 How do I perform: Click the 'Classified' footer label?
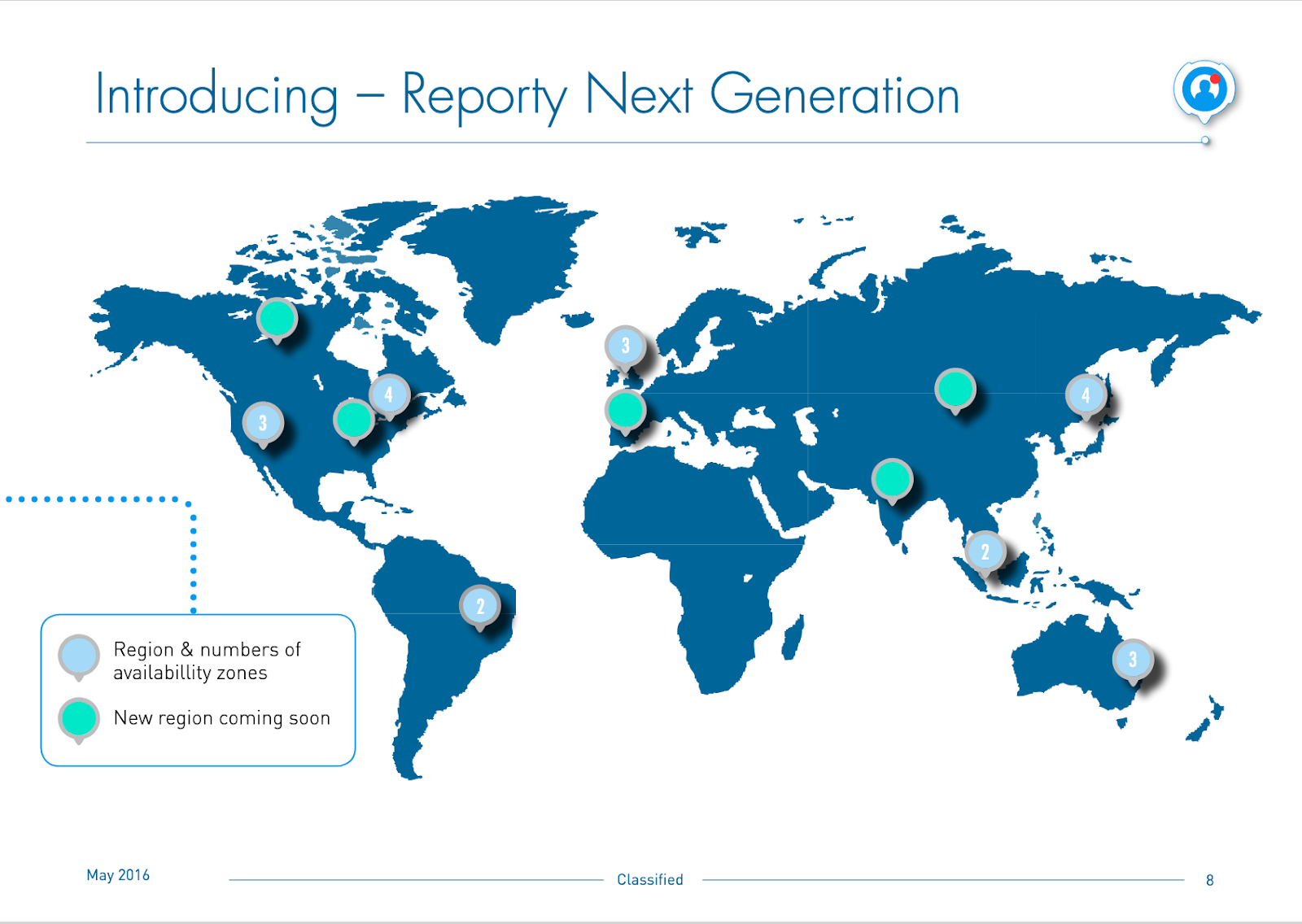pyautogui.click(x=650, y=879)
